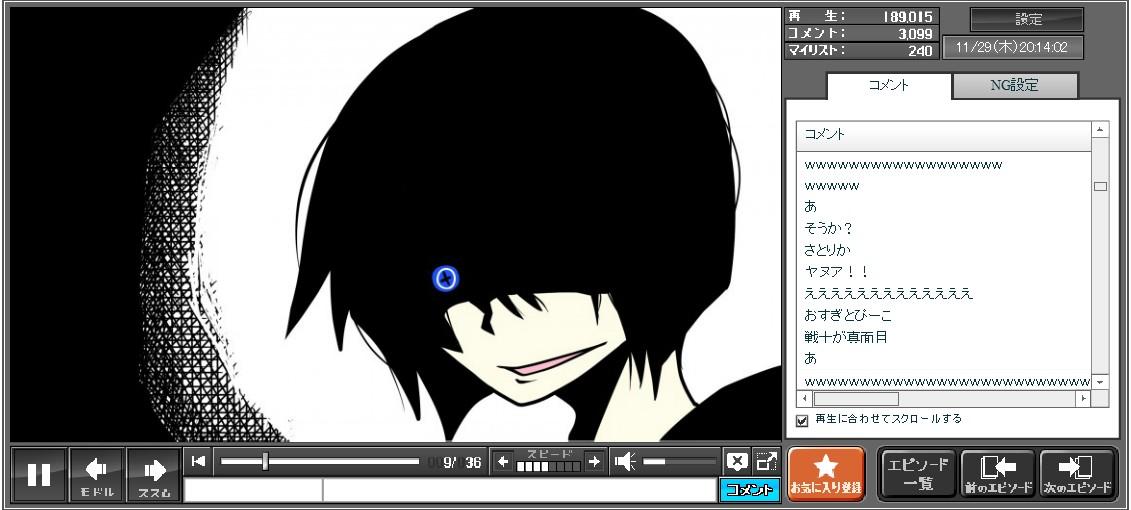Viewport: 1131px width, 510px height.
Task: Click the ススム forward arrow button
Action: [154, 475]
